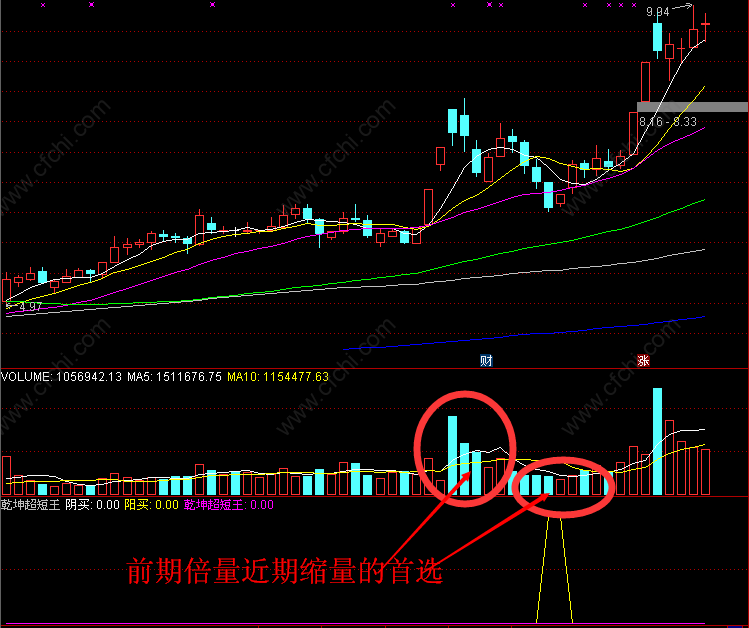
Task: Click the white 乾坤超短王 indicator title
Action: coord(31,505)
